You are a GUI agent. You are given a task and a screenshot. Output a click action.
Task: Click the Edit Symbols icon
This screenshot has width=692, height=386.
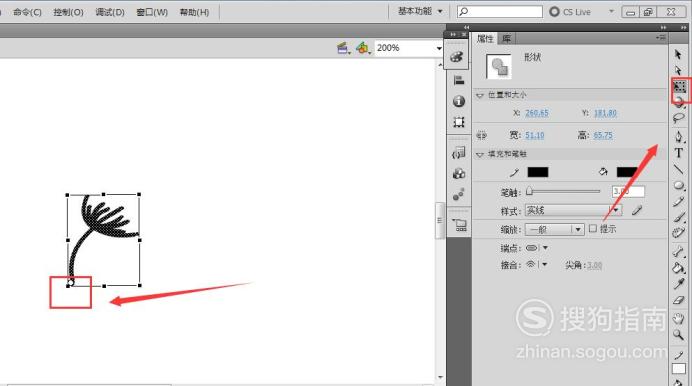pyautogui.click(x=363, y=48)
